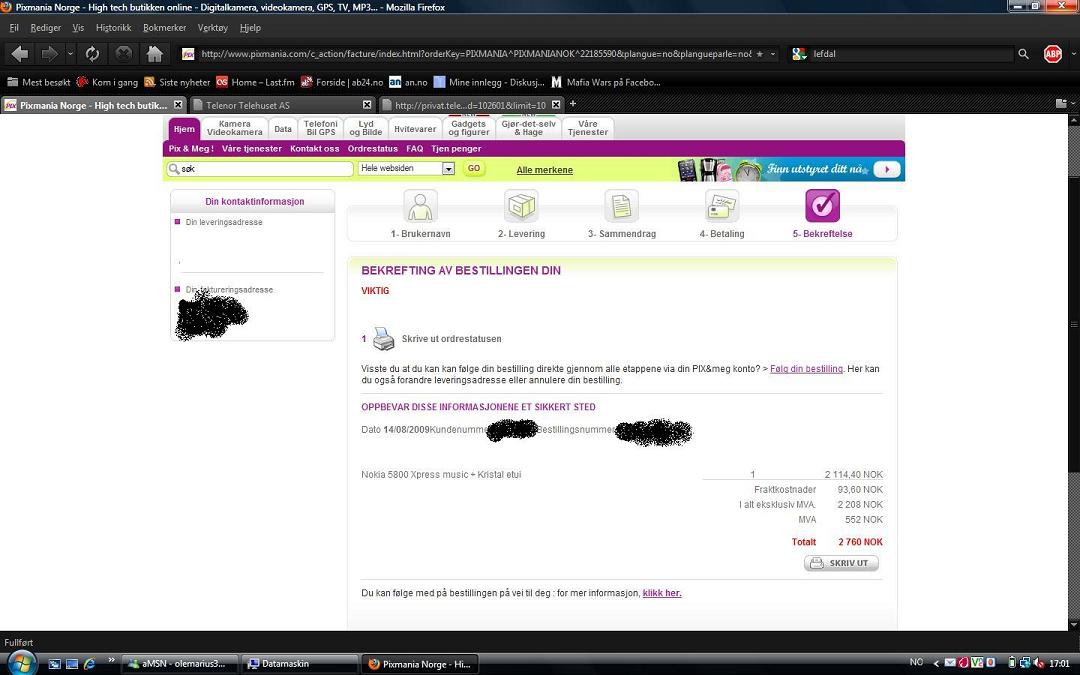Open the Rediger menu
The image size is (1080, 675).
45,28
